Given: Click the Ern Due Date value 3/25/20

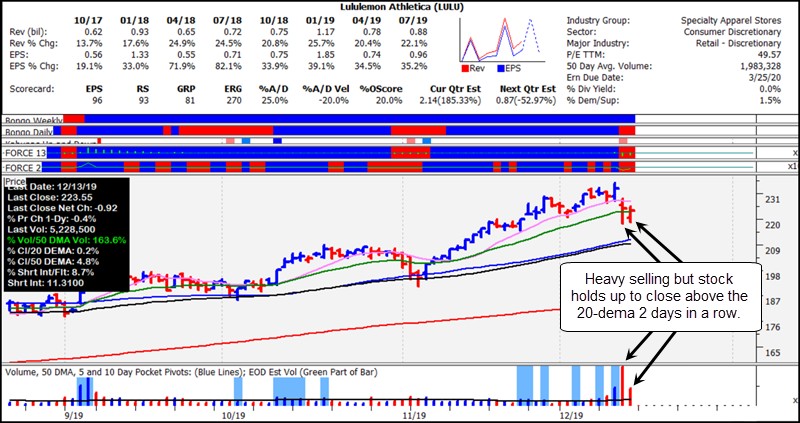Looking at the screenshot, I should tap(765, 78).
